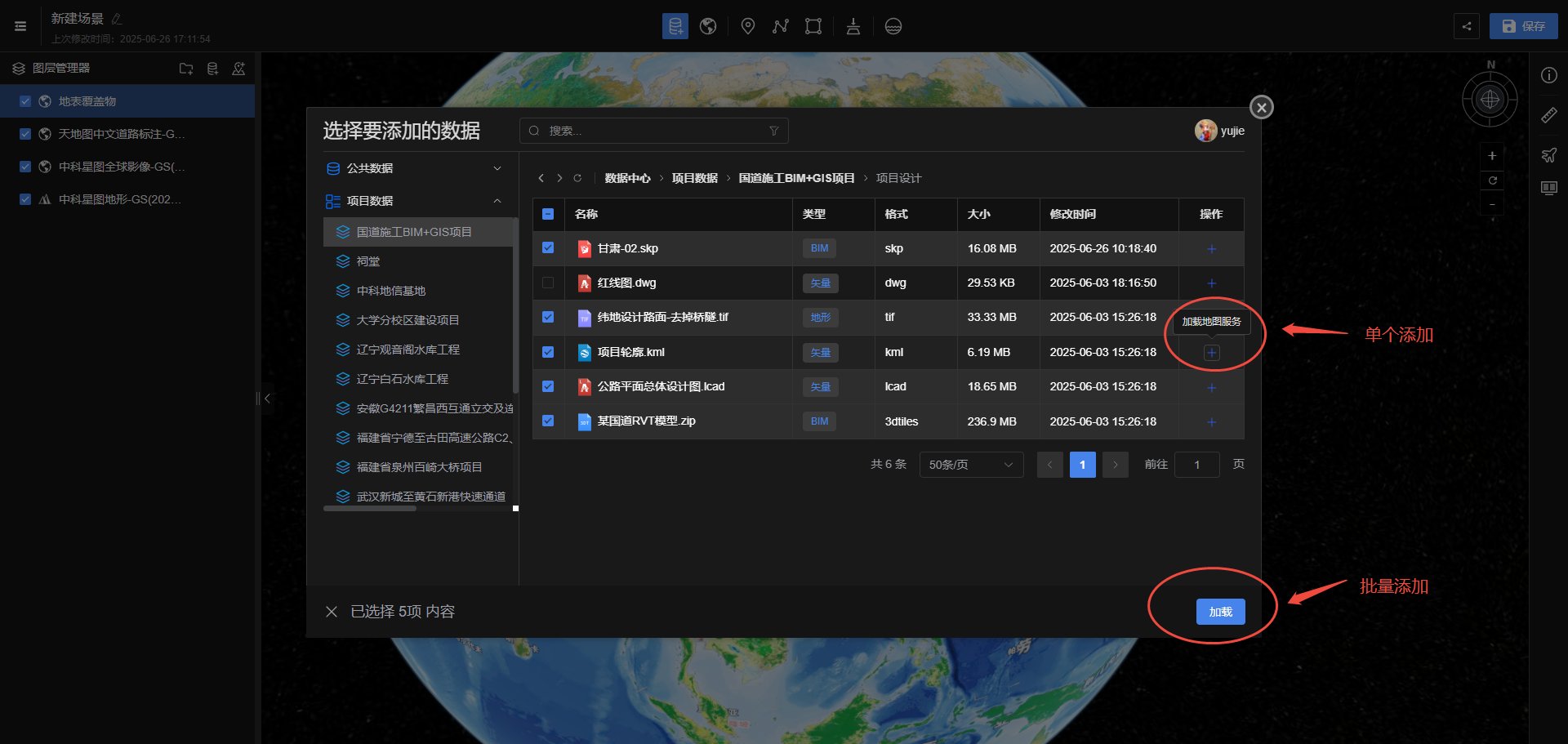
Task: Click the 加载 button
Action: (1220, 612)
